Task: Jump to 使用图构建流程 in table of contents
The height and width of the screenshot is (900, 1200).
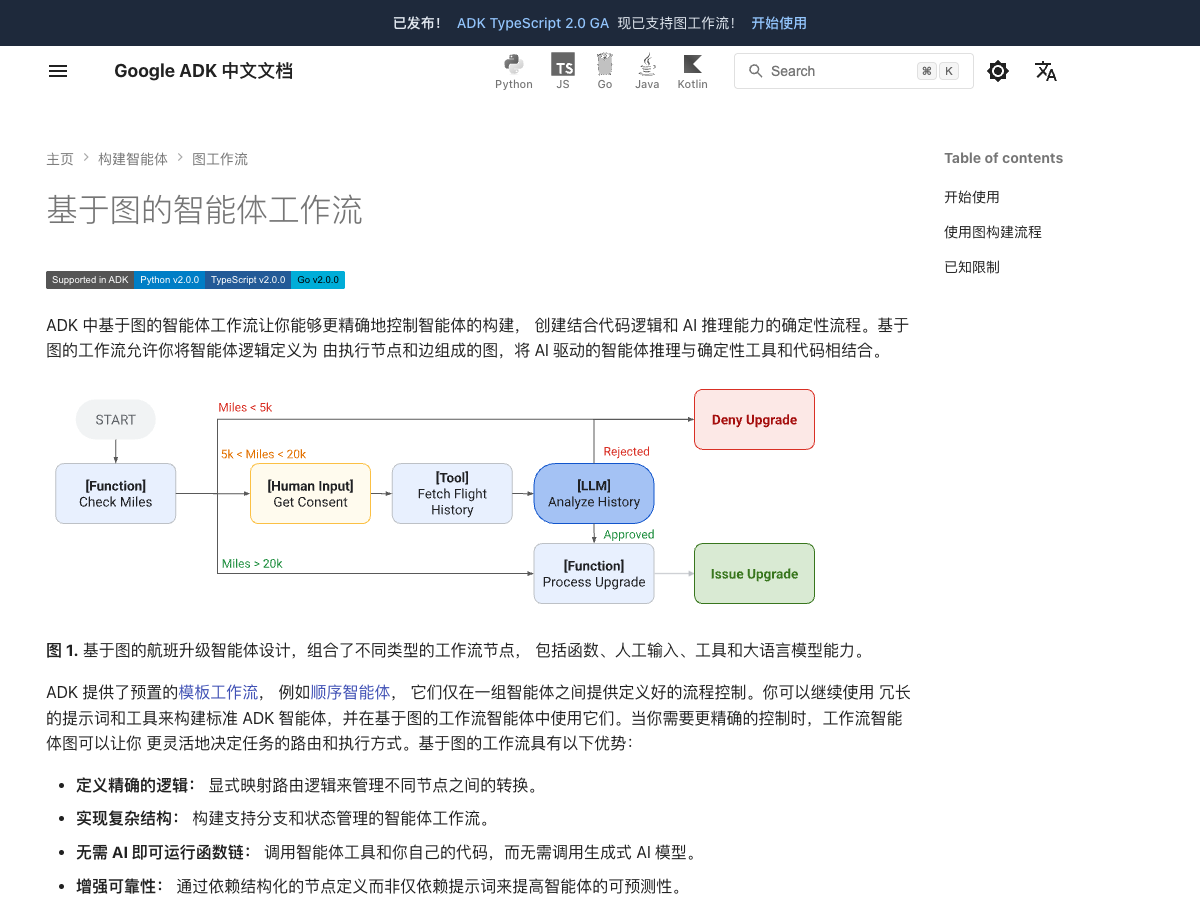Action: click(993, 232)
